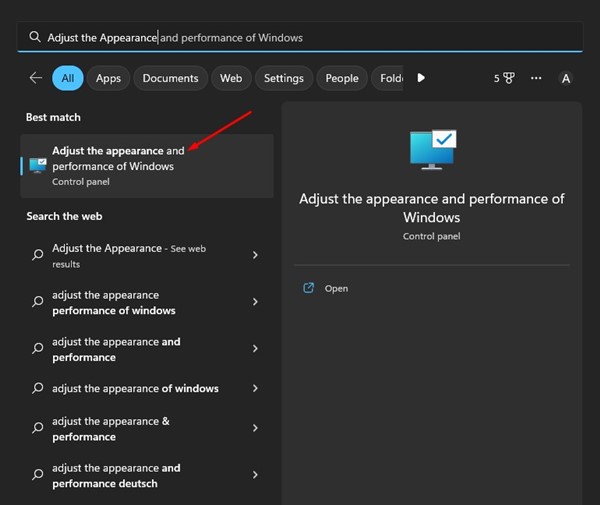Click the back arrow in search filters

[x=36, y=78]
